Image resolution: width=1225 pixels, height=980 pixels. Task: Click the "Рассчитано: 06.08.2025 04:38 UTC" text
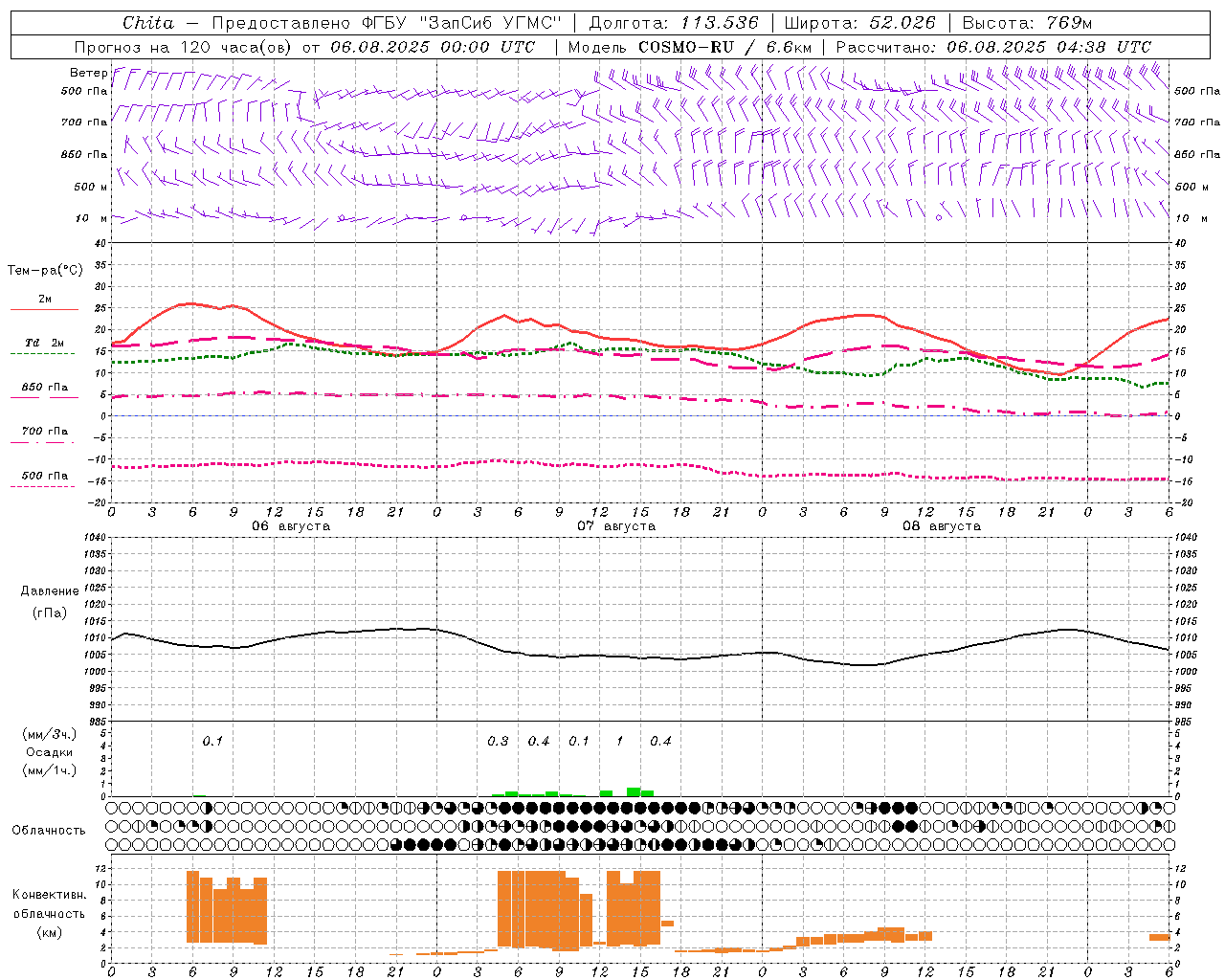coord(993,47)
